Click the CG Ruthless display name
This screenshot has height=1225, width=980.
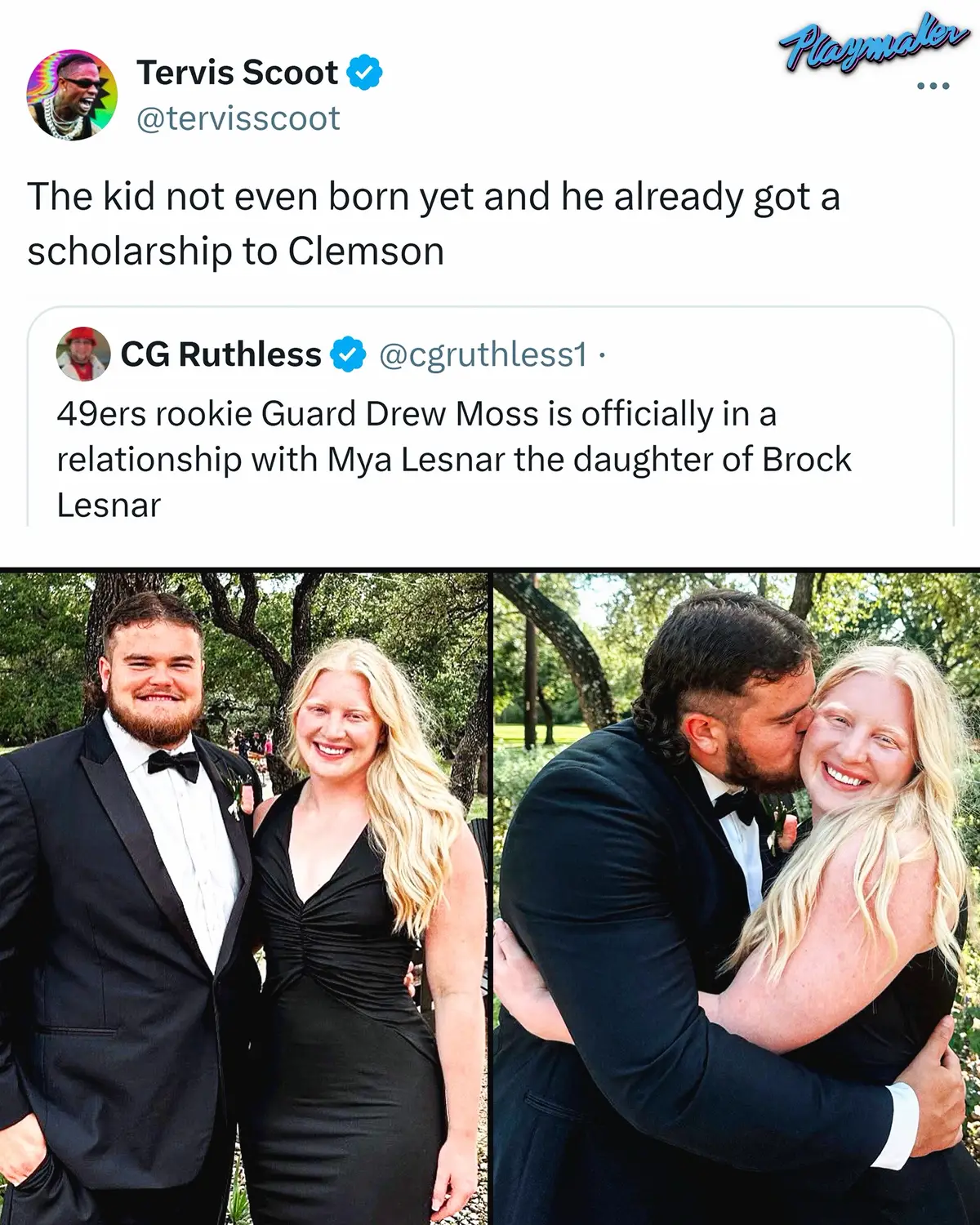pos(220,354)
